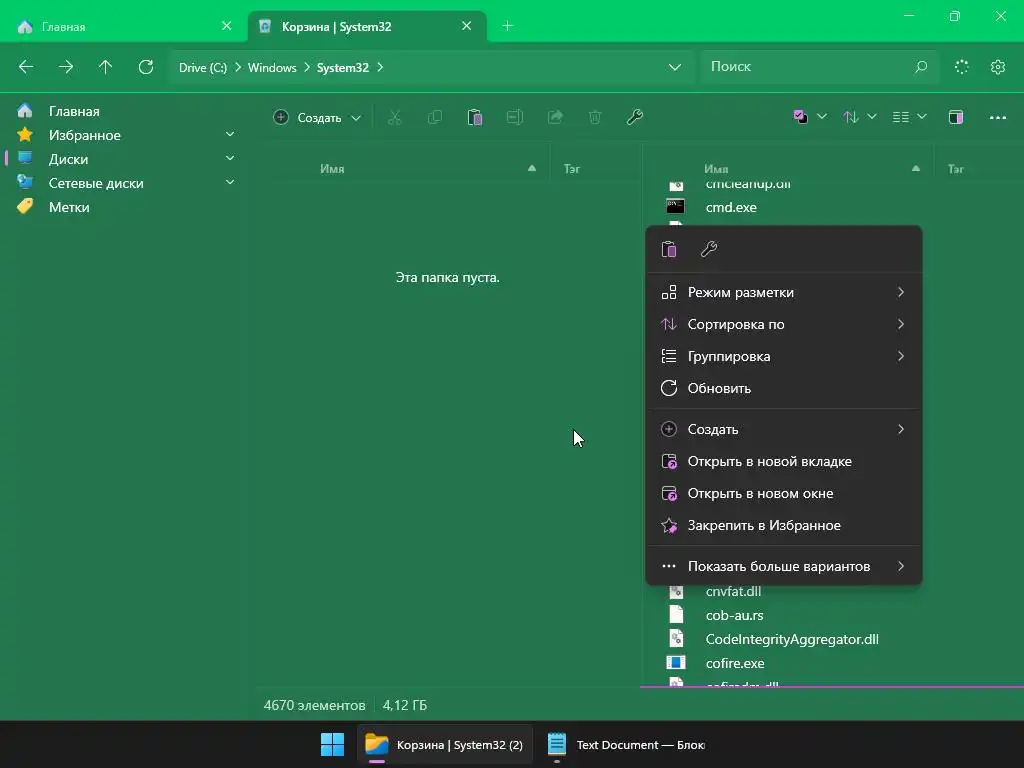Click Paste icon in context menu
Image resolution: width=1024 pixels, height=768 pixels.
pyautogui.click(x=669, y=249)
